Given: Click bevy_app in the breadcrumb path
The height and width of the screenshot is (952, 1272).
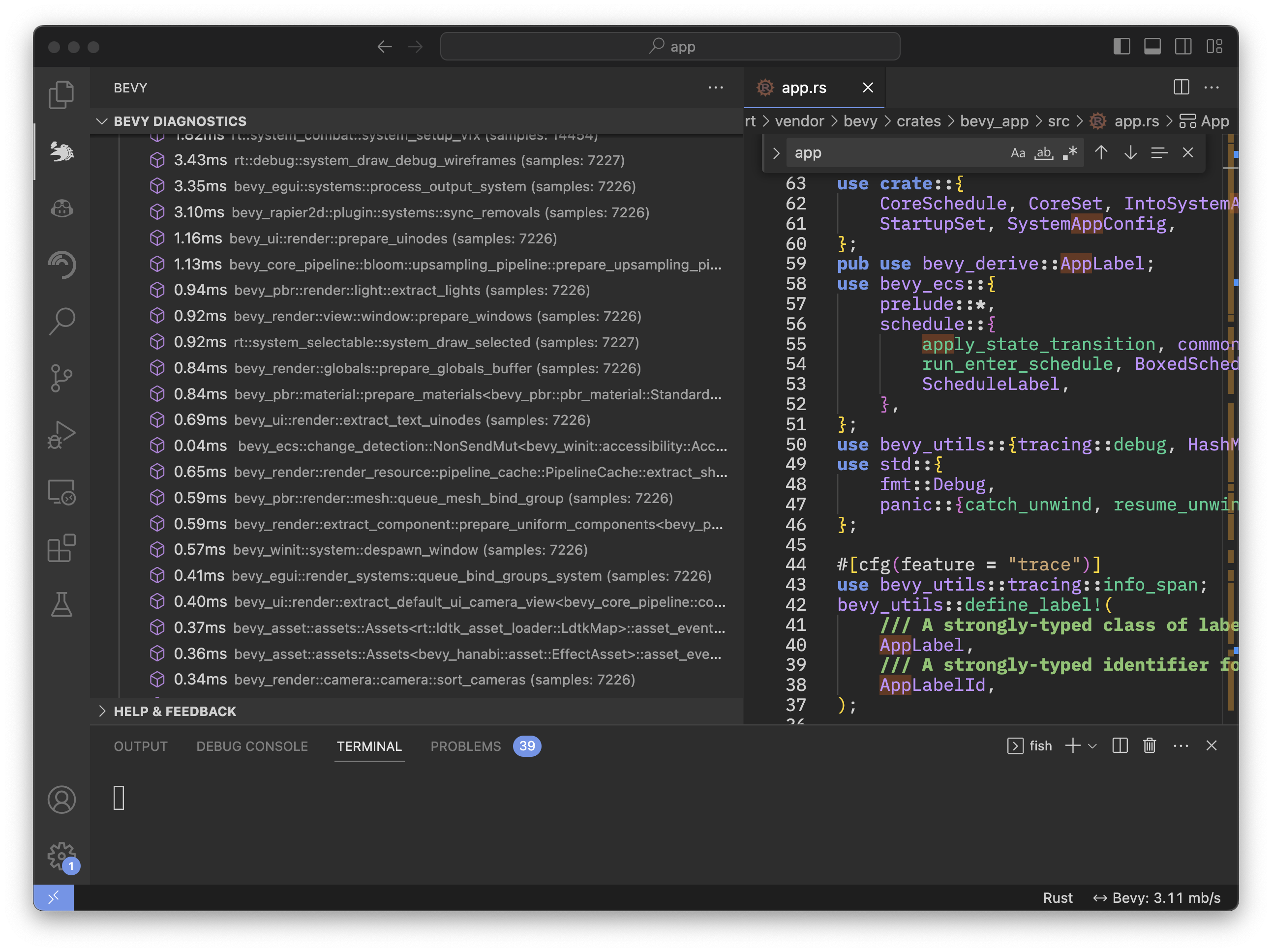Looking at the screenshot, I should [x=994, y=121].
